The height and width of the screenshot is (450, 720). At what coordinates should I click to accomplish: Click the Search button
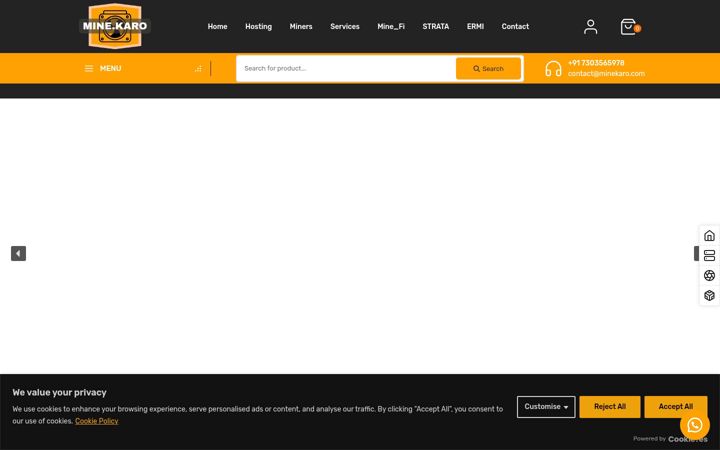pyautogui.click(x=488, y=68)
